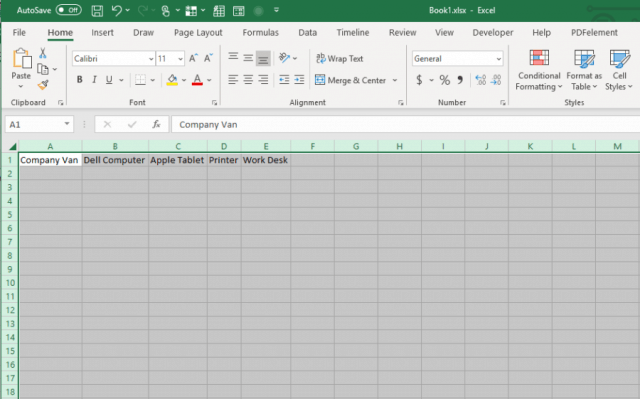The width and height of the screenshot is (640, 399).
Task: Open the General number format dropdown
Action: (x=498, y=59)
